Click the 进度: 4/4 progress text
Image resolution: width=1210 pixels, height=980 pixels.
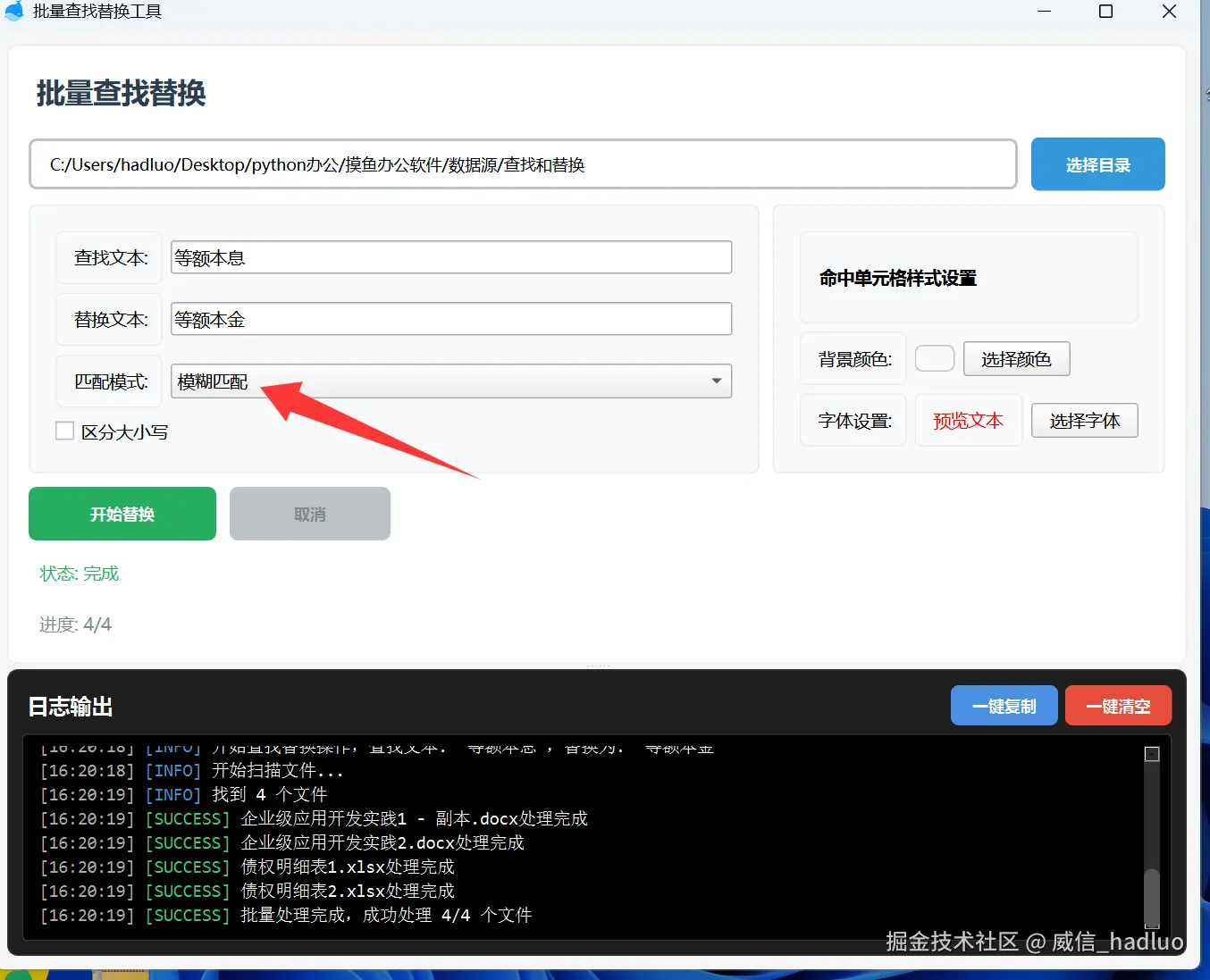point(75,624)
